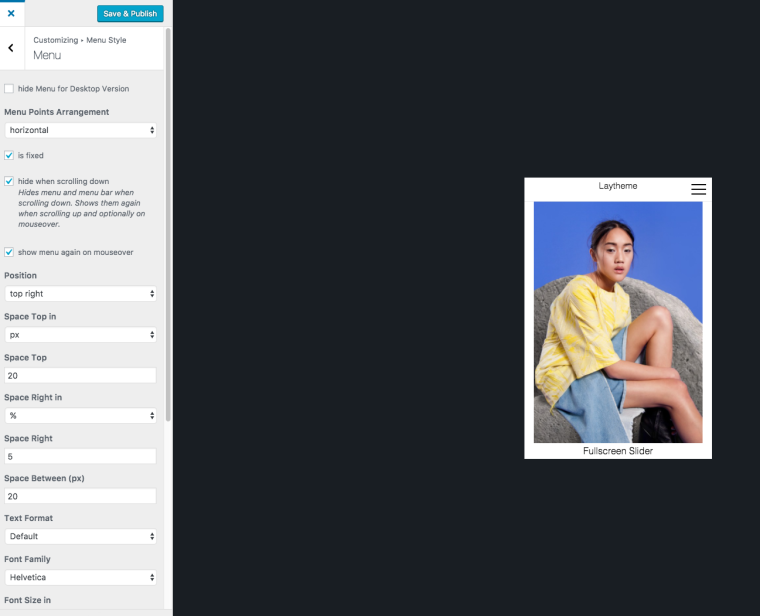Viewport: 760px width, 616px height.
Task: Close the Customizer with the X icon
Action: click(11, 13)
